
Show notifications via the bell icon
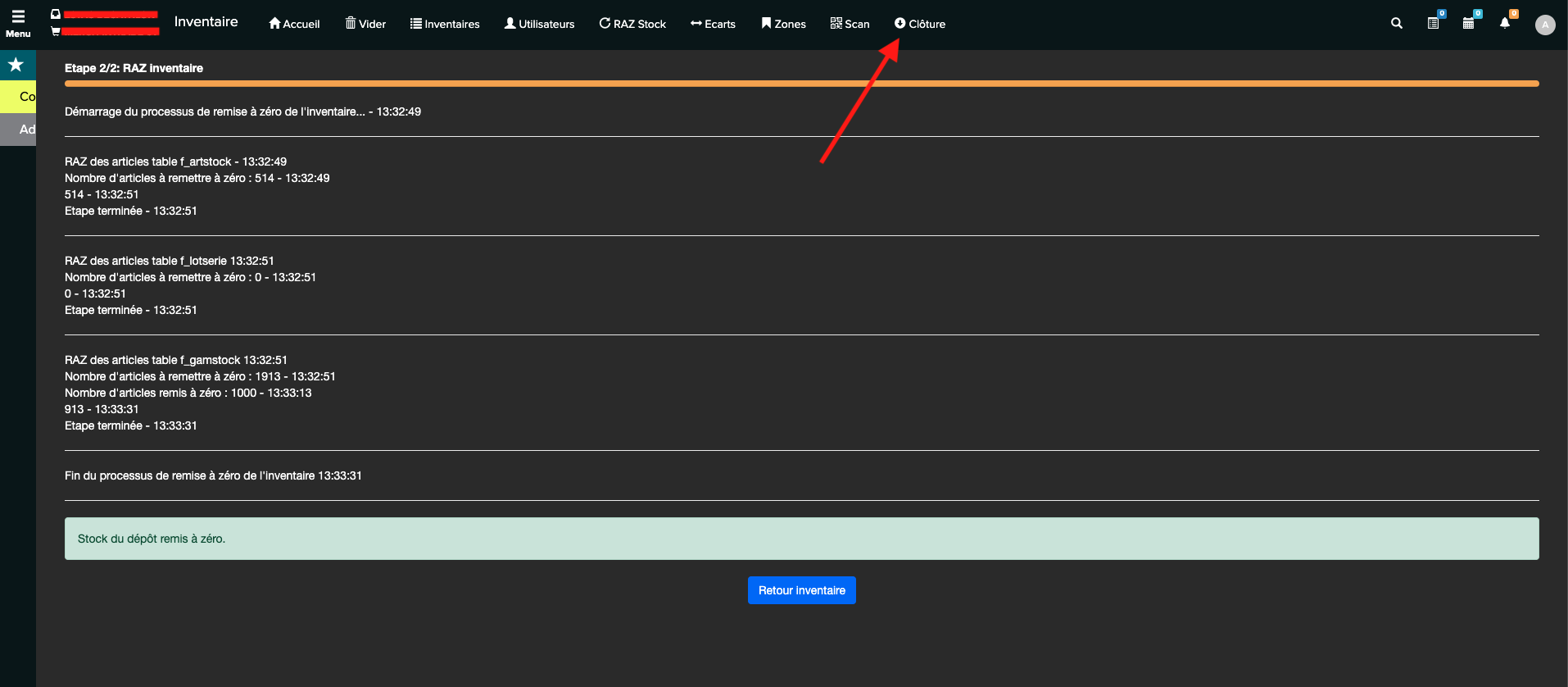coord(1505,24)
